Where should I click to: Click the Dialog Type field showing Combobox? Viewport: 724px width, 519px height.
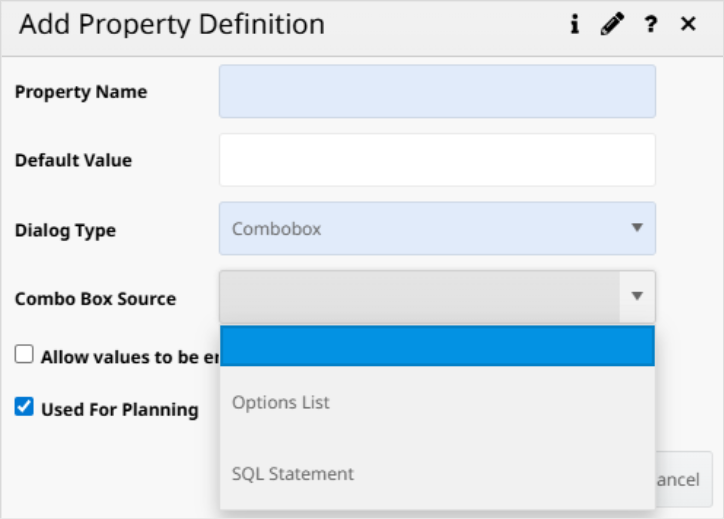(420, 228)
